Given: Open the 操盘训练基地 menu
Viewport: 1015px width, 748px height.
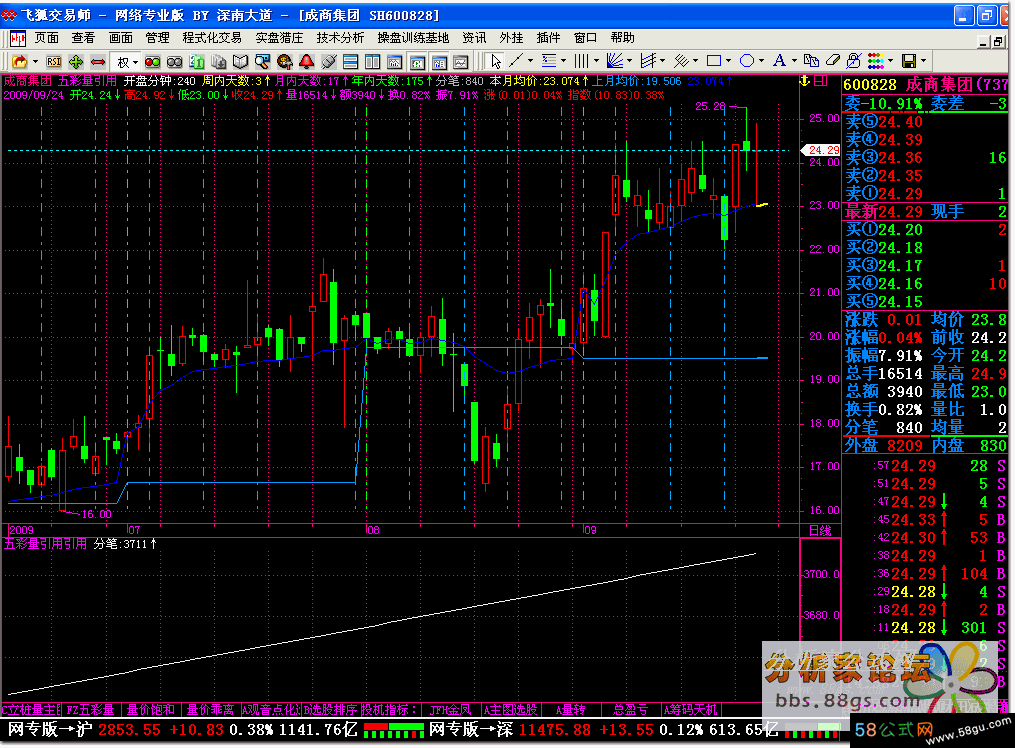Looking at the screenshot, I should (x=413, y=38).
